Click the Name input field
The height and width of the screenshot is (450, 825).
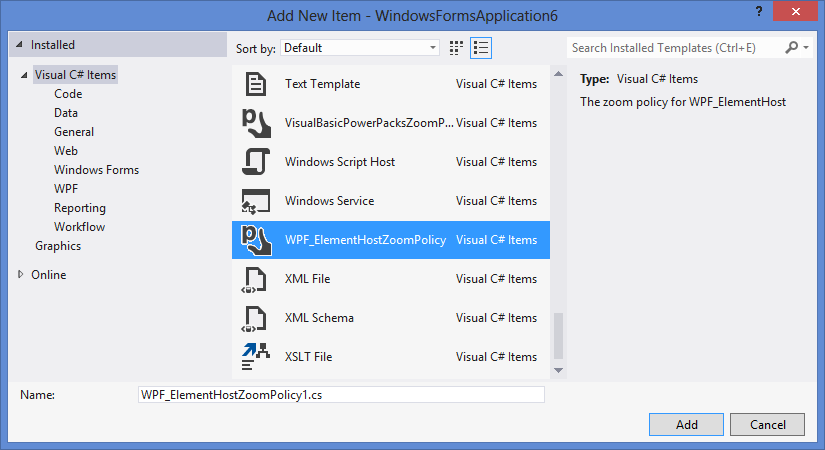(341, 395)
